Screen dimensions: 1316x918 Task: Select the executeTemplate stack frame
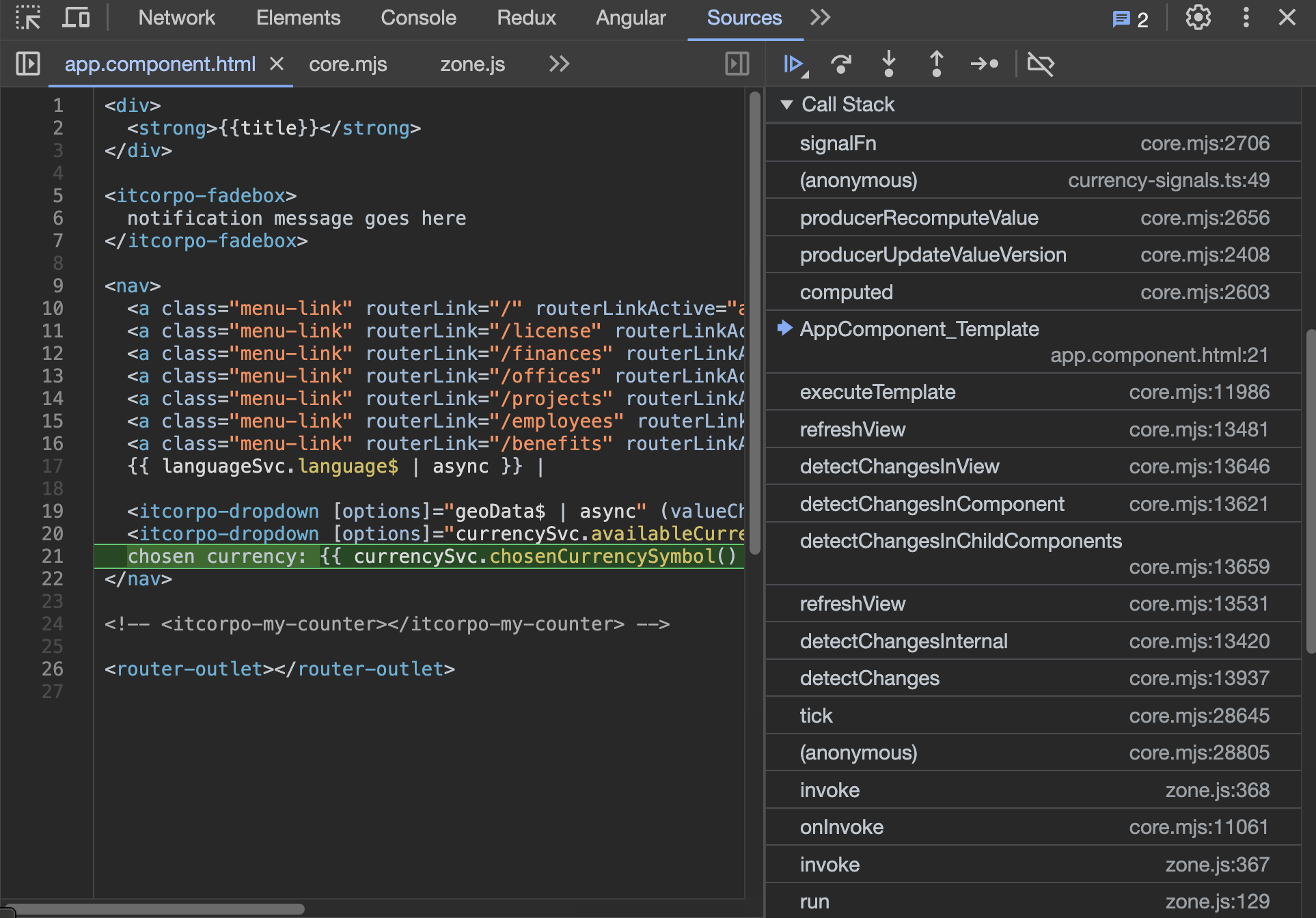click(x=877, y=392)
